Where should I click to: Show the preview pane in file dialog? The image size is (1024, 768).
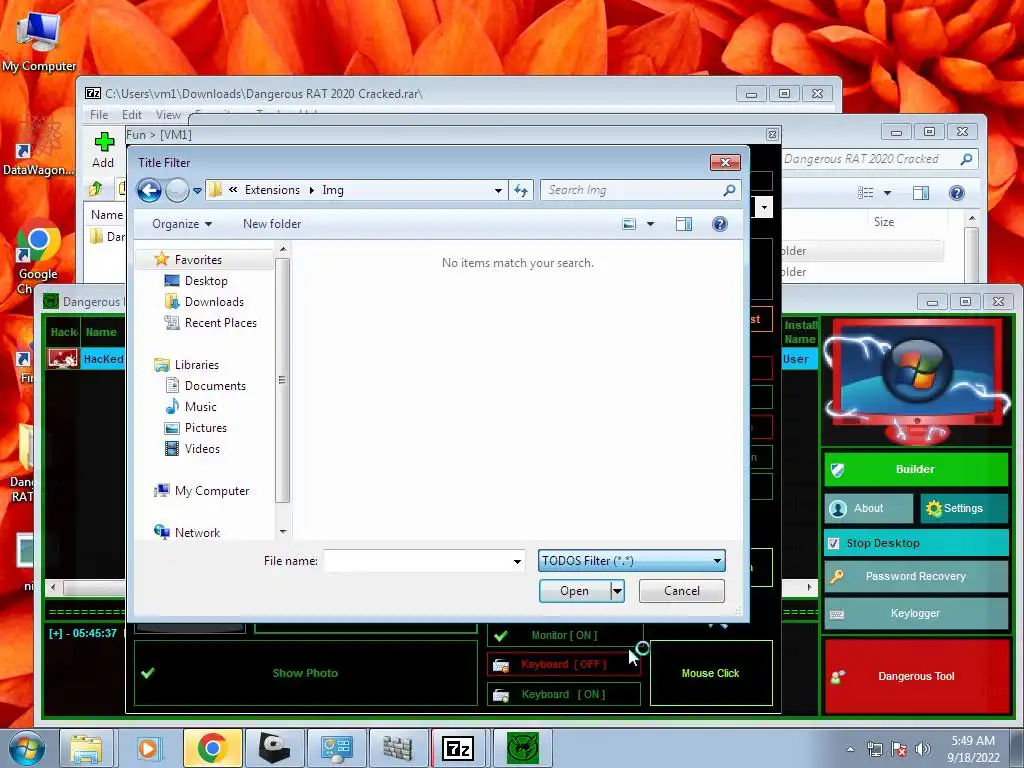(x=684, y=224)
